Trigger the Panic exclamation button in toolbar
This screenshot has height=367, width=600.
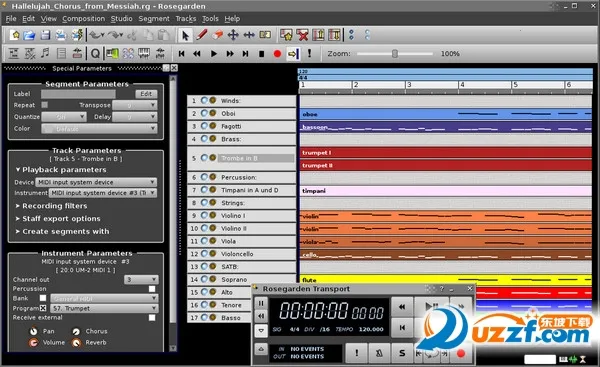[x=309, y=54]
